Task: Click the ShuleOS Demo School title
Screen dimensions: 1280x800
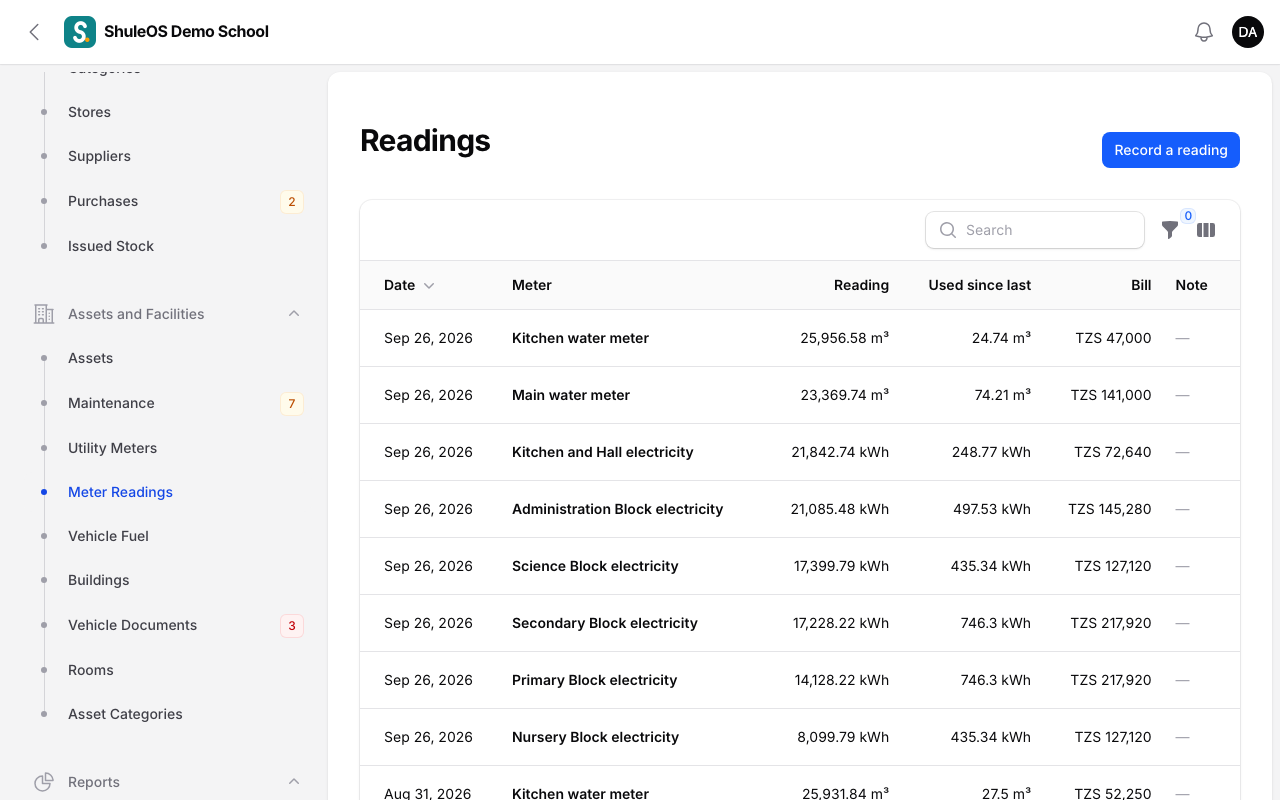Action: point(186,32)
